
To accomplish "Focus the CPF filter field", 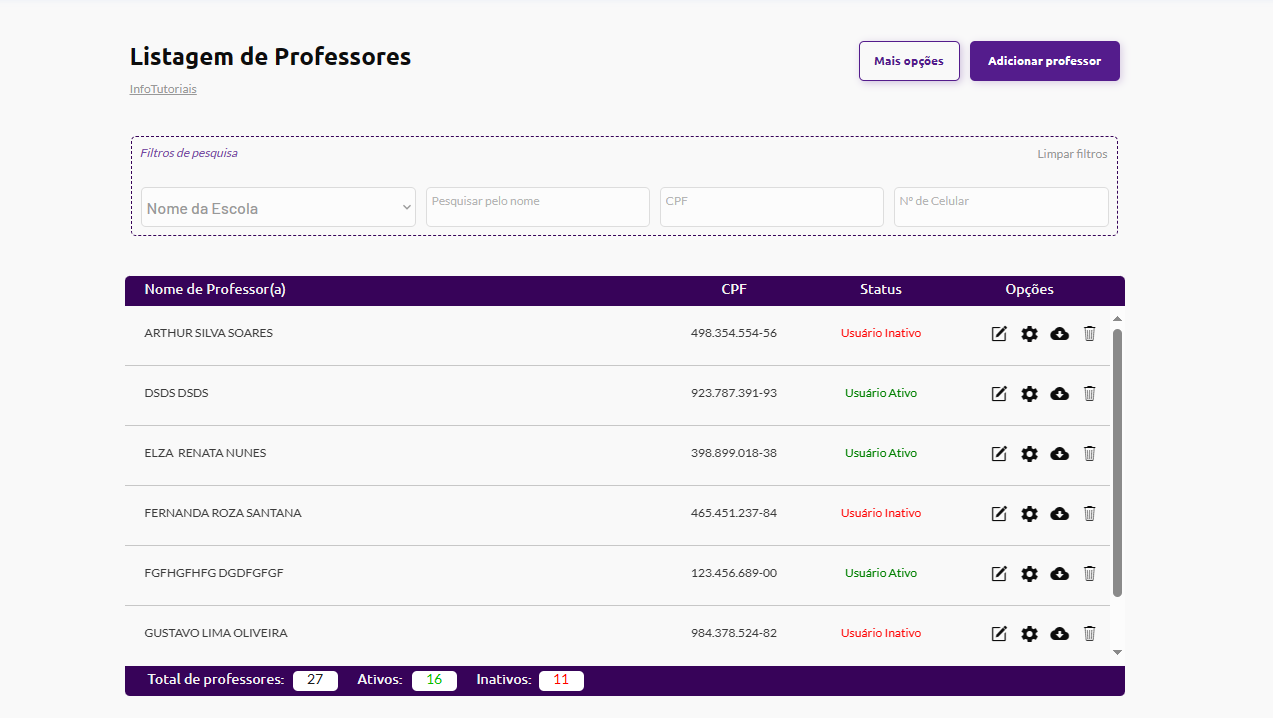I will pyautogui.click(x=772, y=207).
